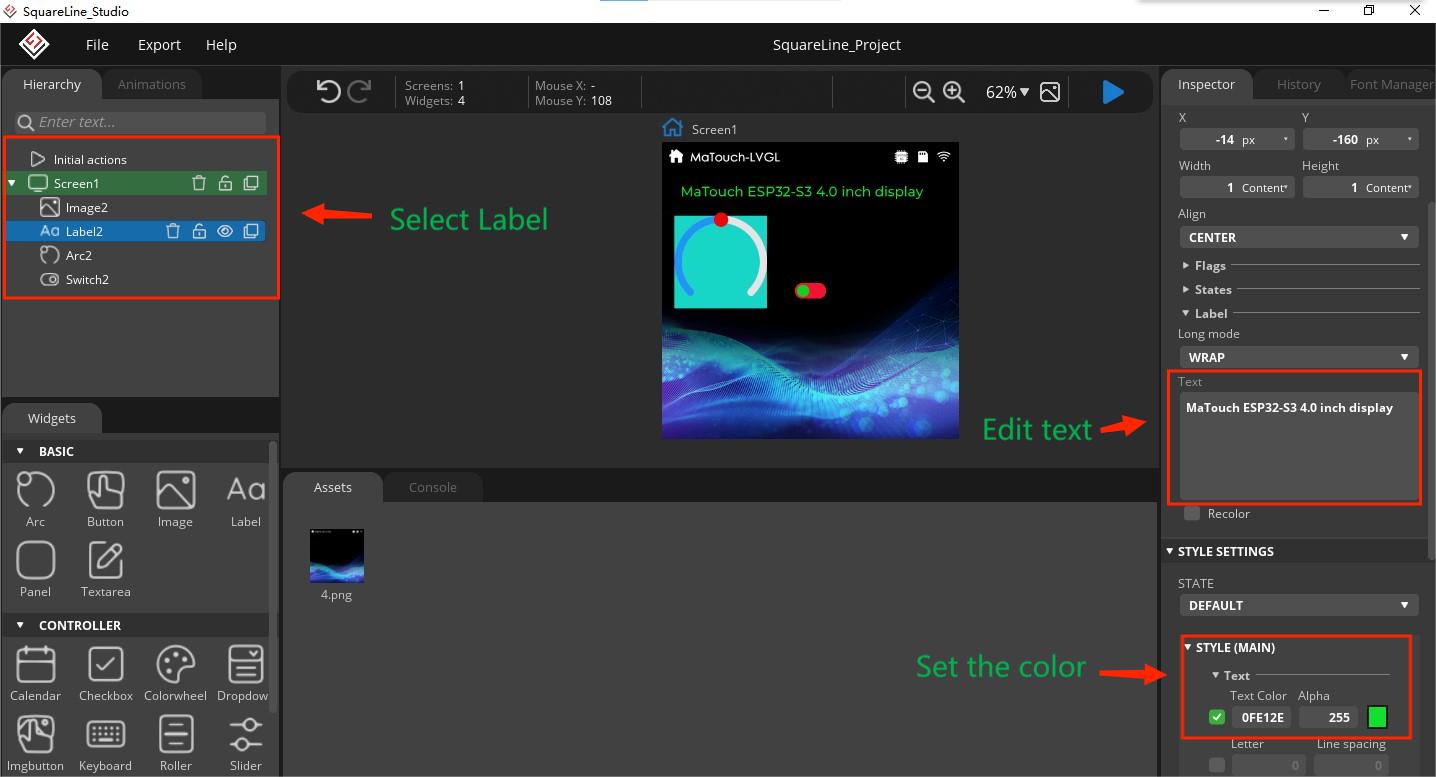Switch to the Animations tab
Image resolution: width=1436 pixels, height=777 pixels.
(152, 84)
